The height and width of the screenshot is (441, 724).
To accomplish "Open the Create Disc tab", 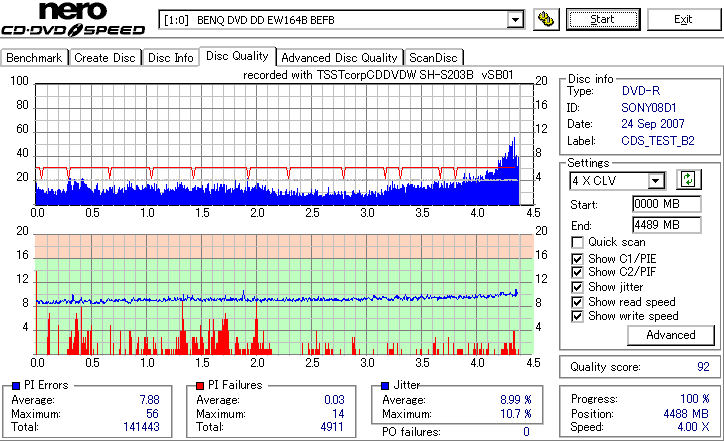I will pos(105,58).
